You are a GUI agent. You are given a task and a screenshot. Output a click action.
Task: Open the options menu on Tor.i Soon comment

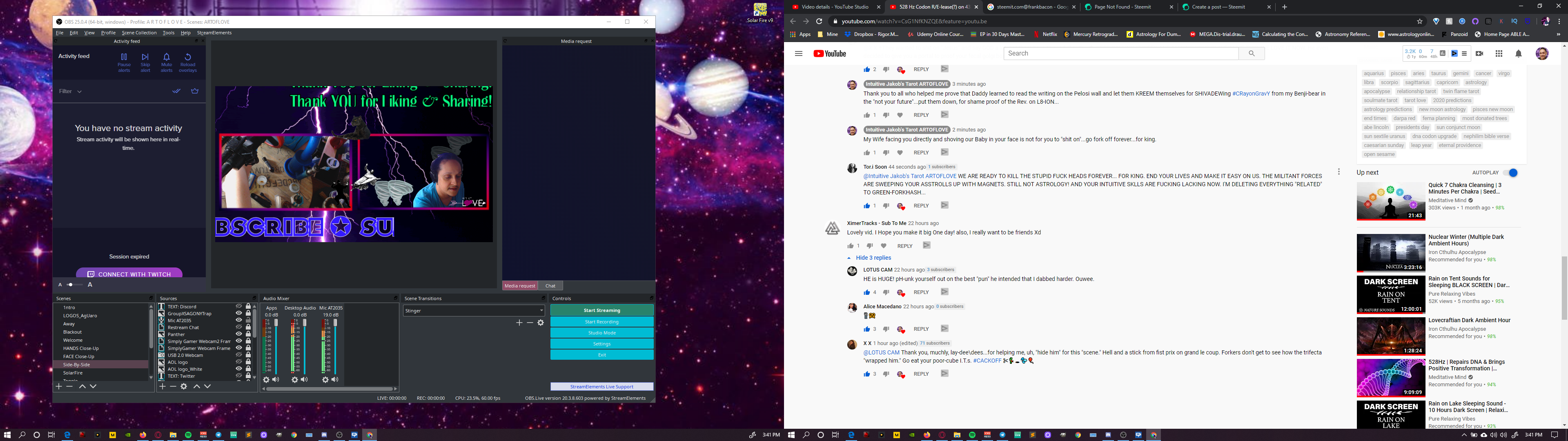point(1339,172)
